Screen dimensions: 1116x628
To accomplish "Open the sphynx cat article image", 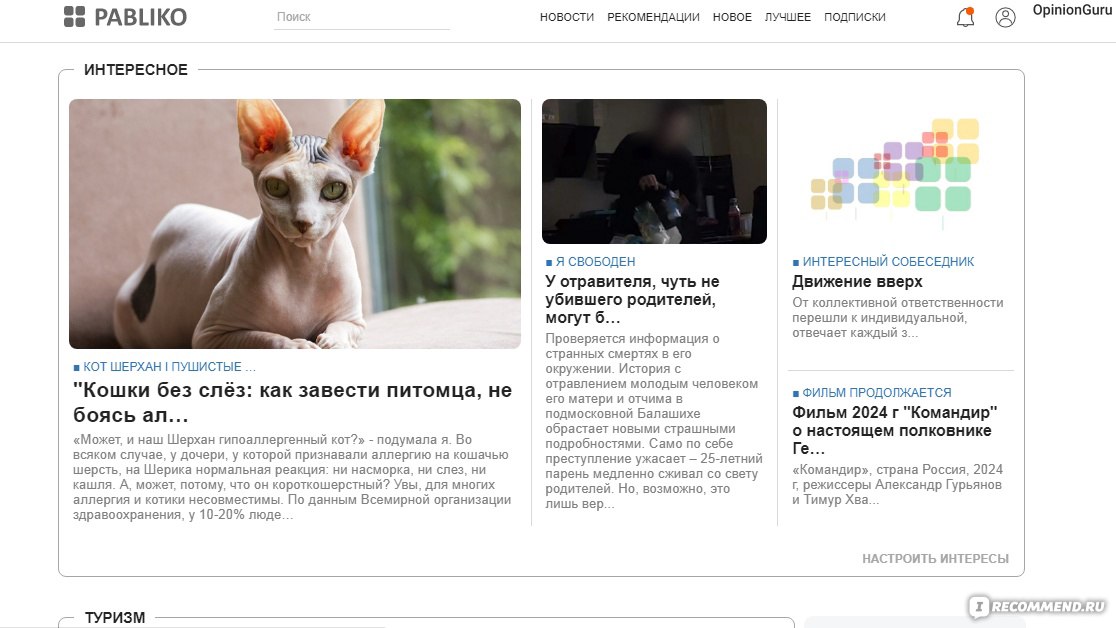I will [x=295, y=224].
